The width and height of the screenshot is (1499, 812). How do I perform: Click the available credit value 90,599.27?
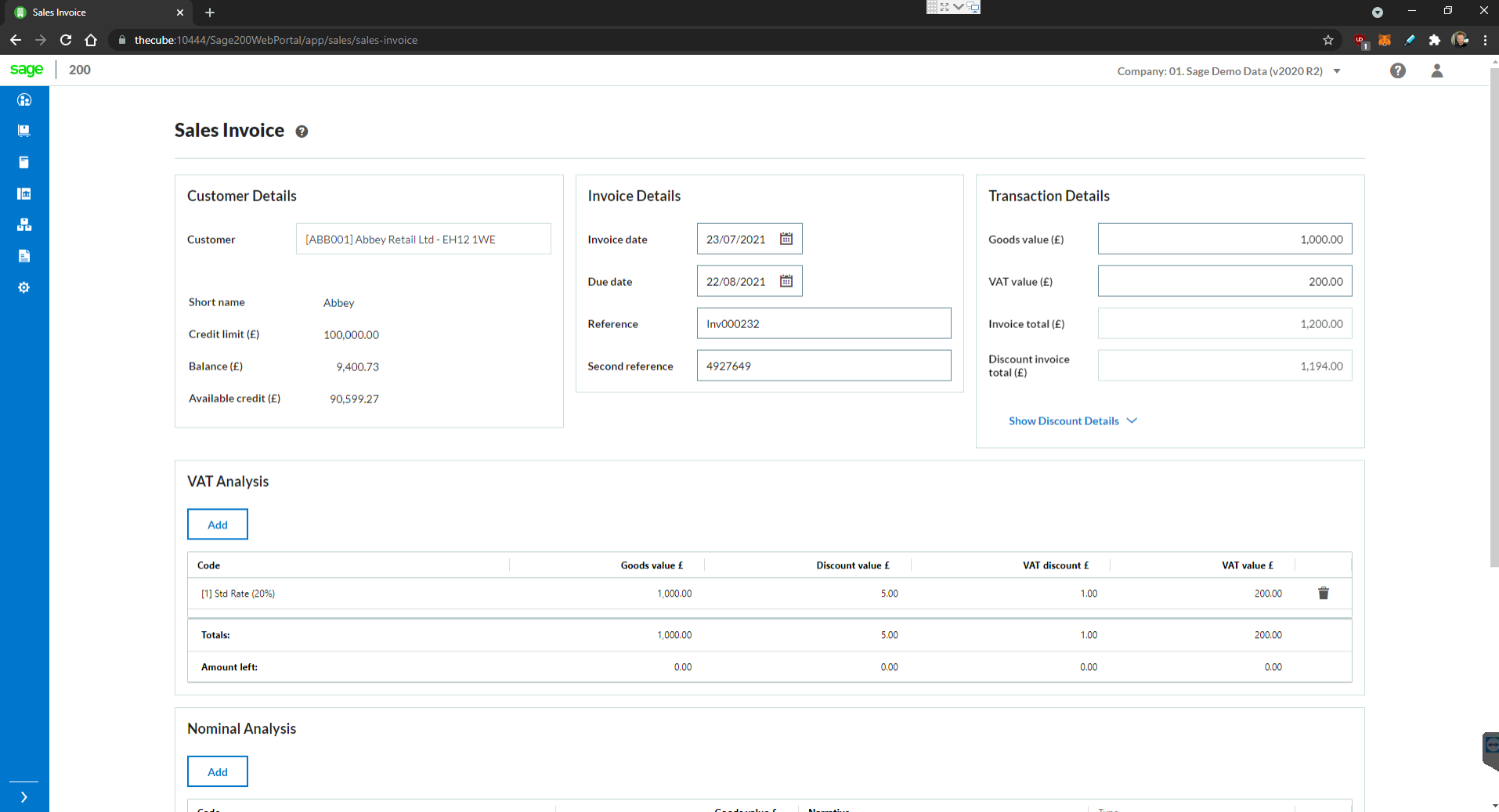point(354,399)
